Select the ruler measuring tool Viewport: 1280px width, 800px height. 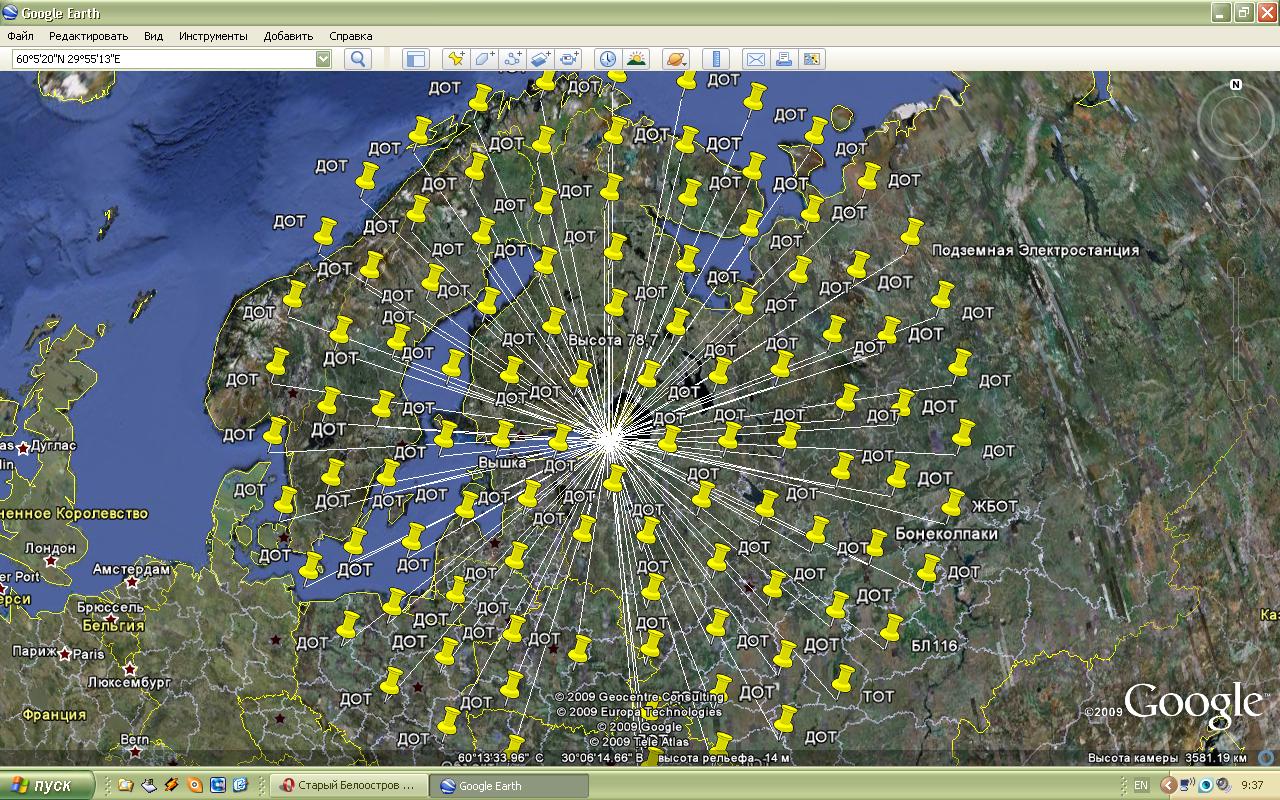tap(716, 59)
